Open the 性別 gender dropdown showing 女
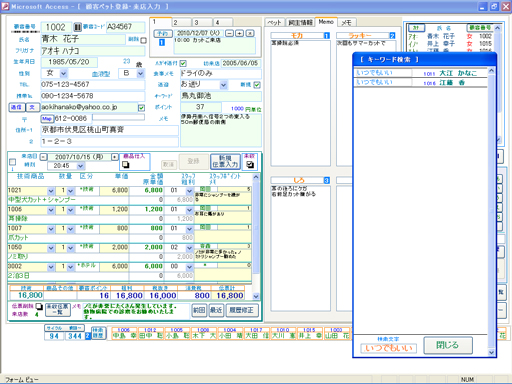The width and height of the screenshot is (512, 384). (64, 73)
